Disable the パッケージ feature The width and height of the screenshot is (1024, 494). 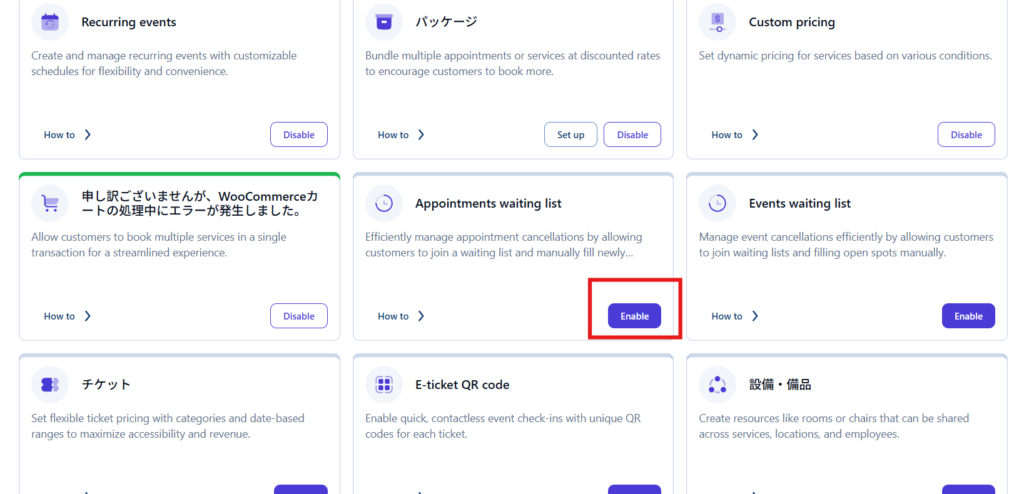[632, 135]
